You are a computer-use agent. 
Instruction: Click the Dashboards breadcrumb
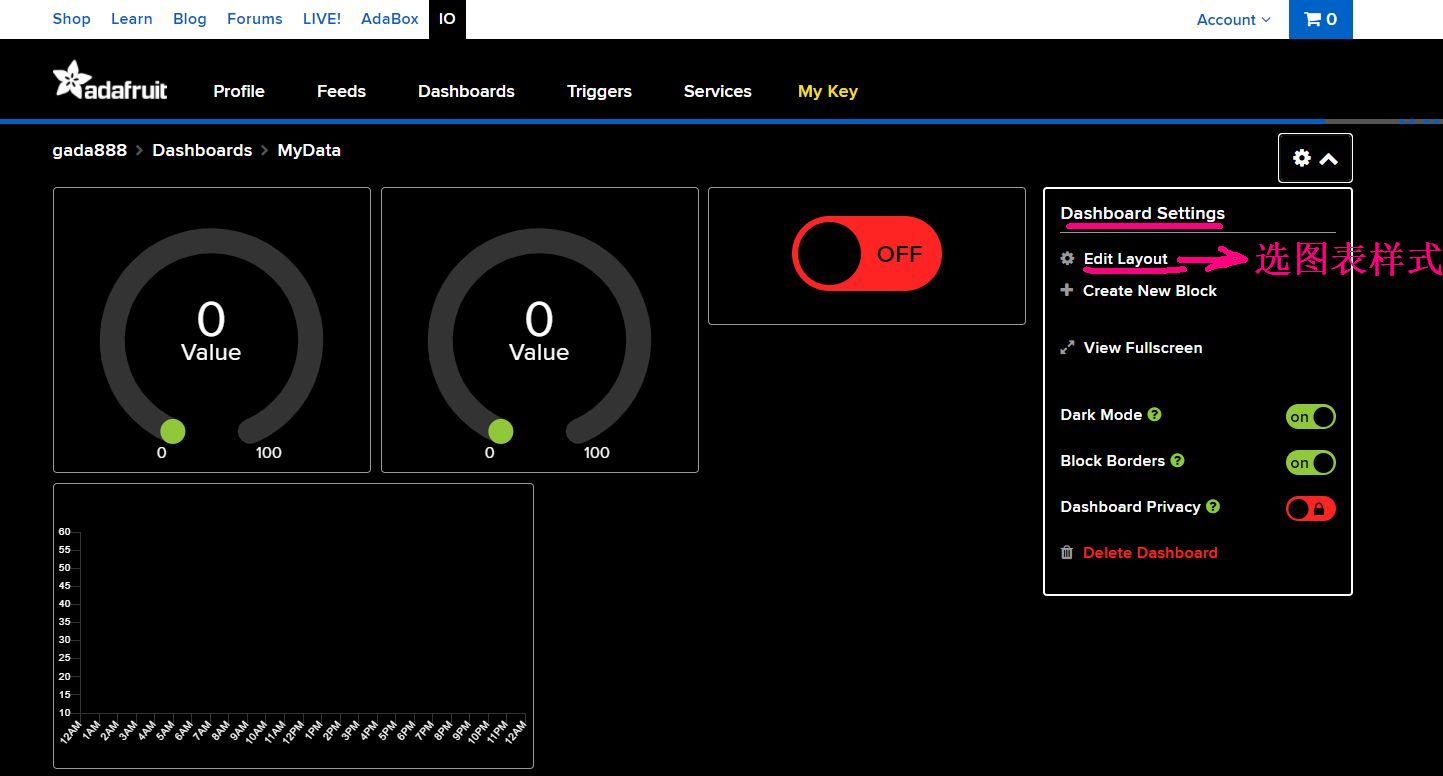[202, 150]
